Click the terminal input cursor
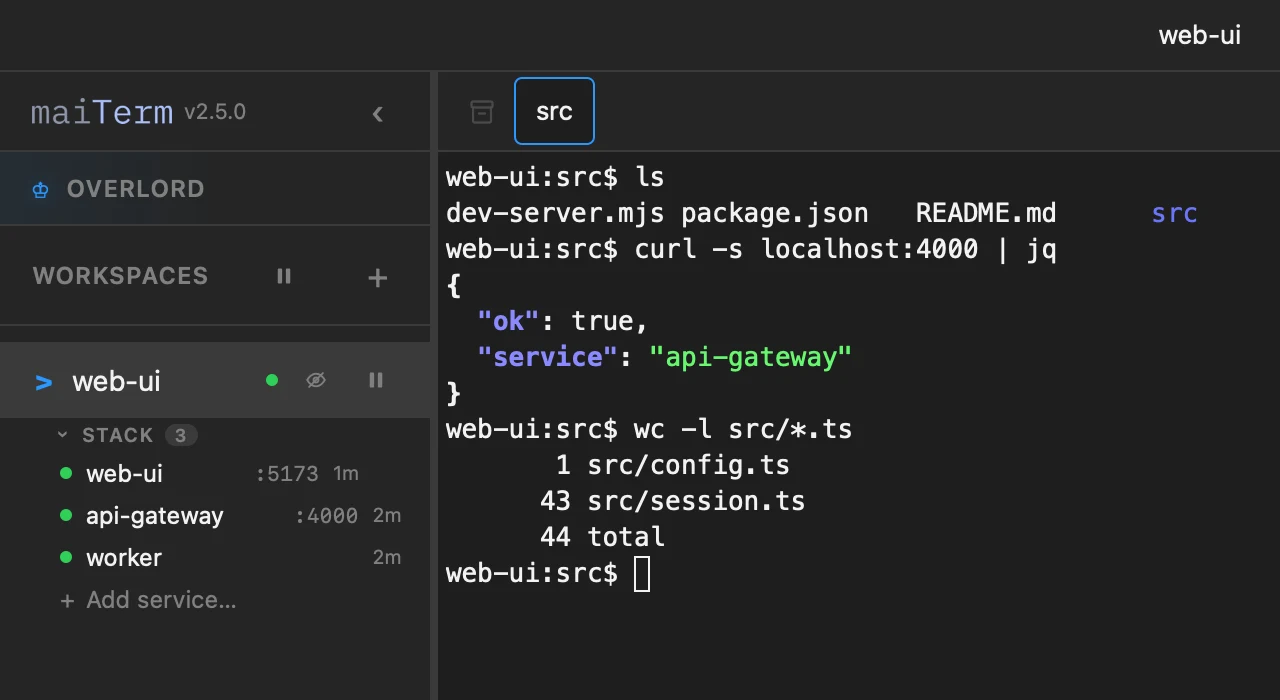 (642, 574)
